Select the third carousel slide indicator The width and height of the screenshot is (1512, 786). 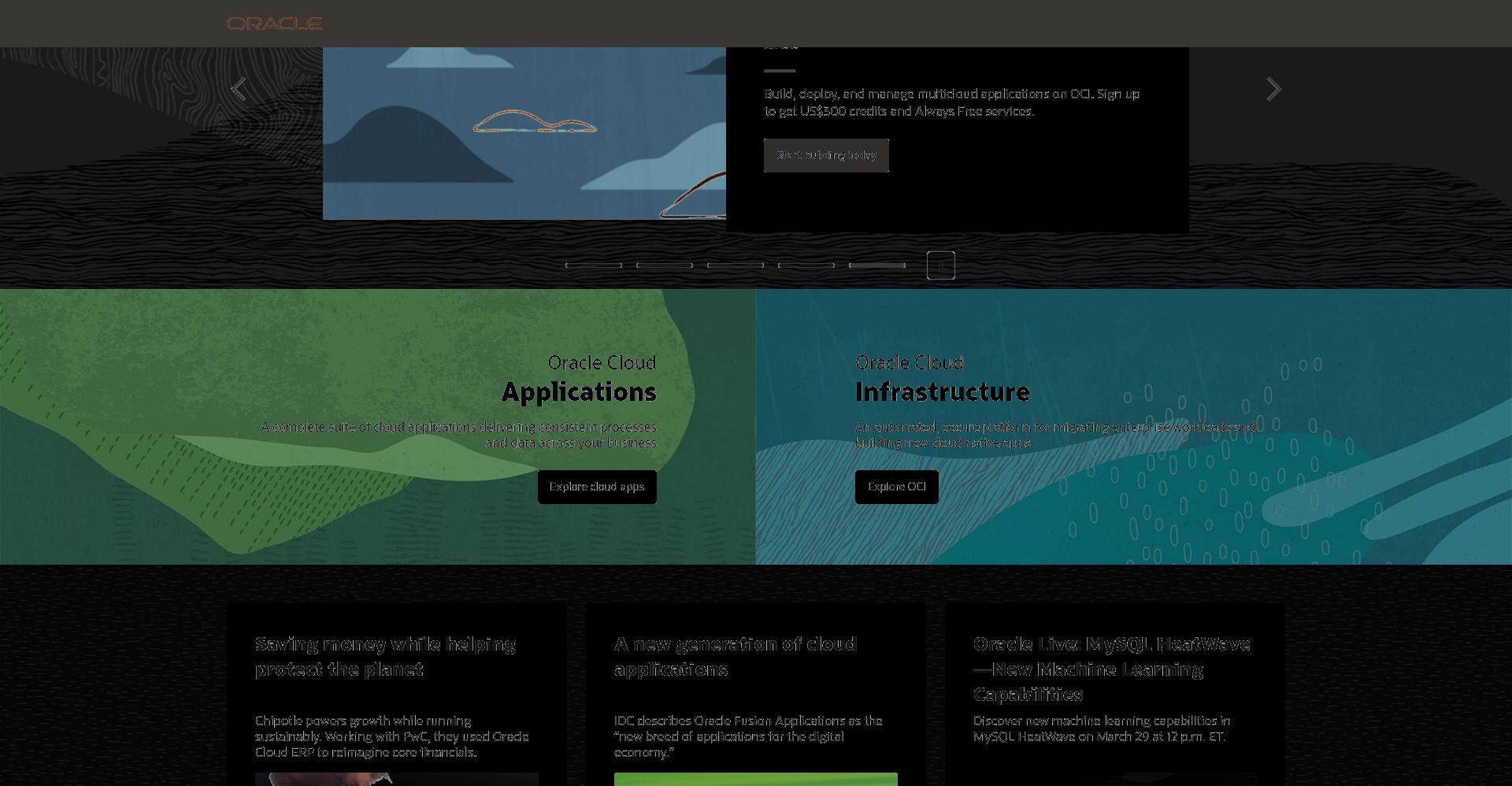pos(736,265)
